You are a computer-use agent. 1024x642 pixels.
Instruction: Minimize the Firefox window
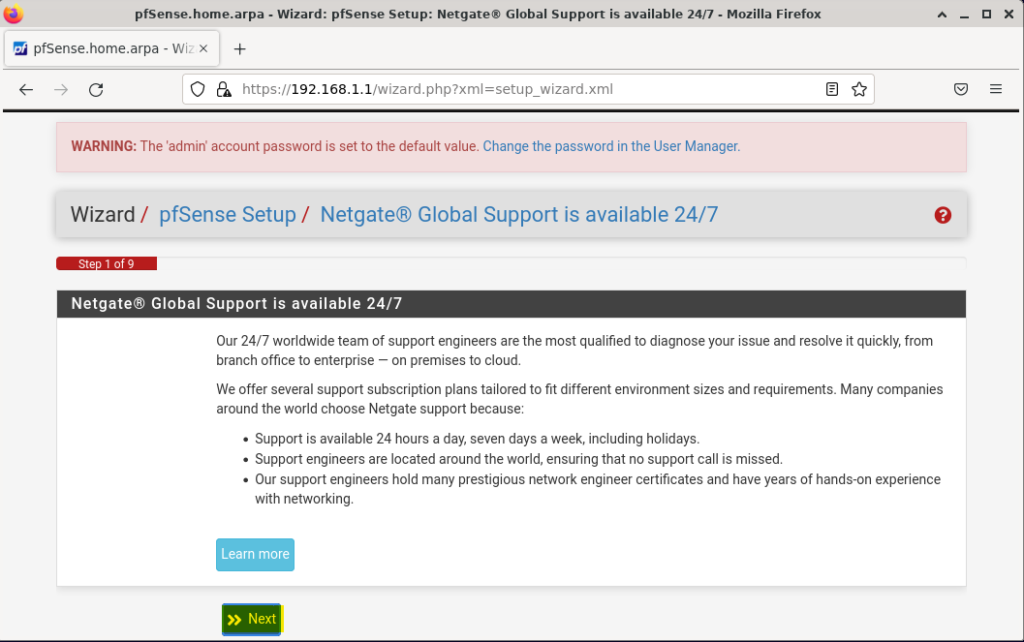click(x=964, y=14)
